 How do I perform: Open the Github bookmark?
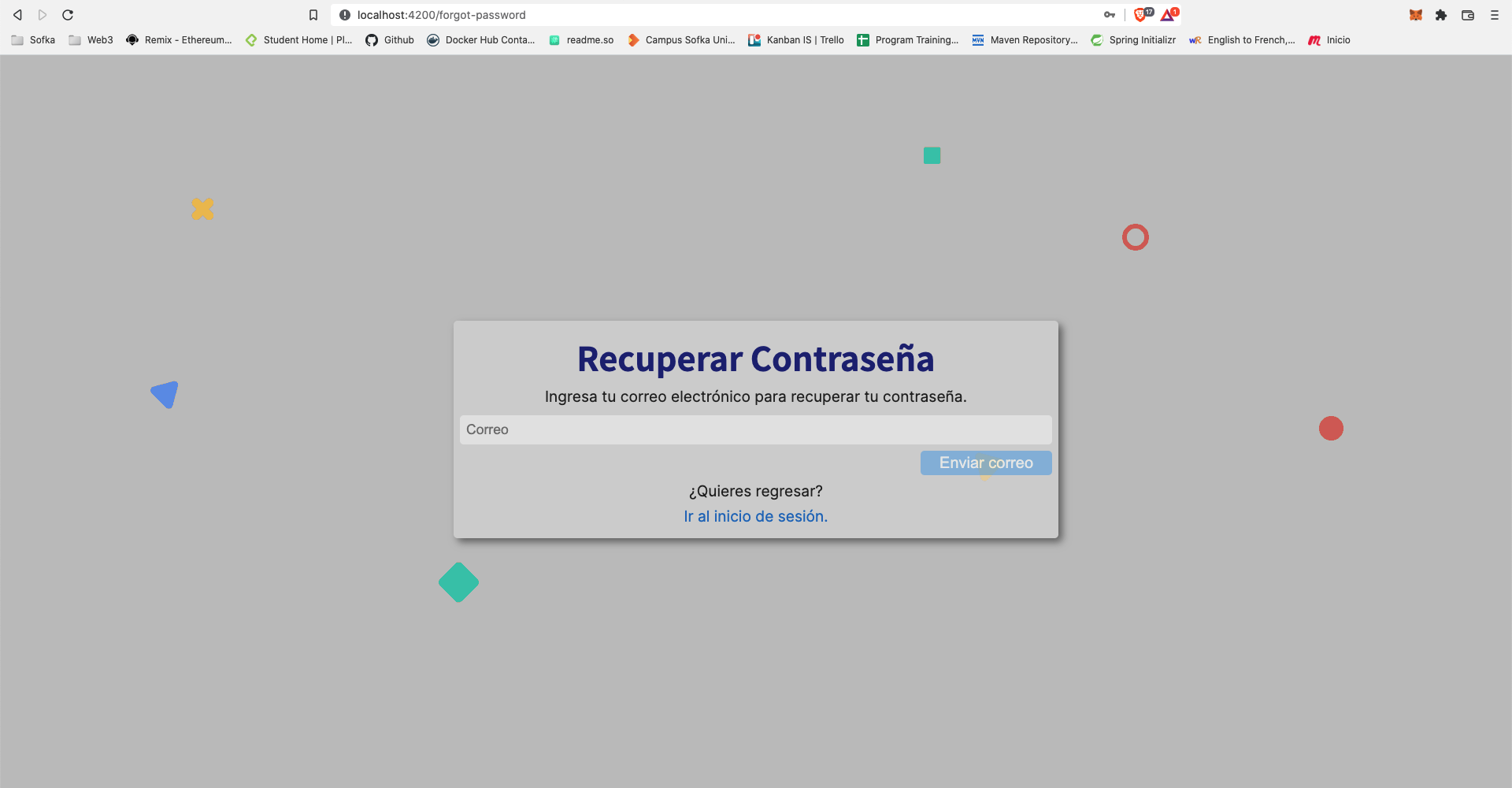(389, 39)
